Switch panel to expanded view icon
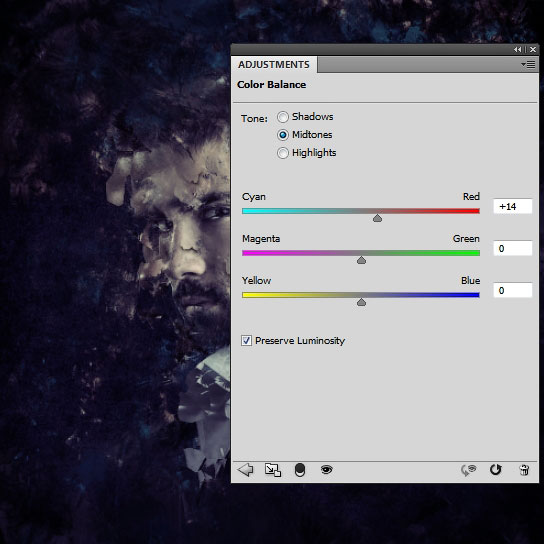The image size is (544, 544). (273, 470)
